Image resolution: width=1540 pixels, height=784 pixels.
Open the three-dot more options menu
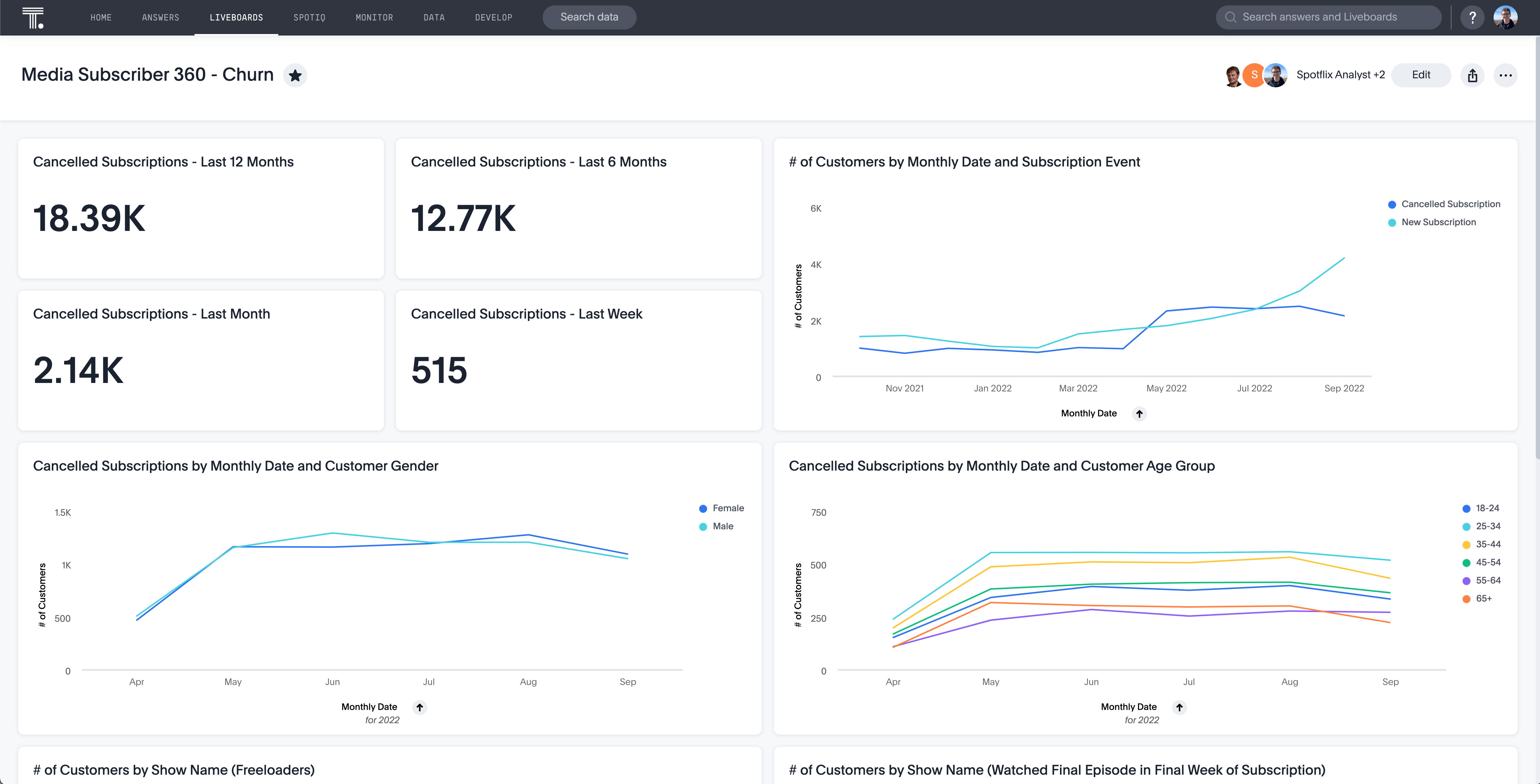1505,75
